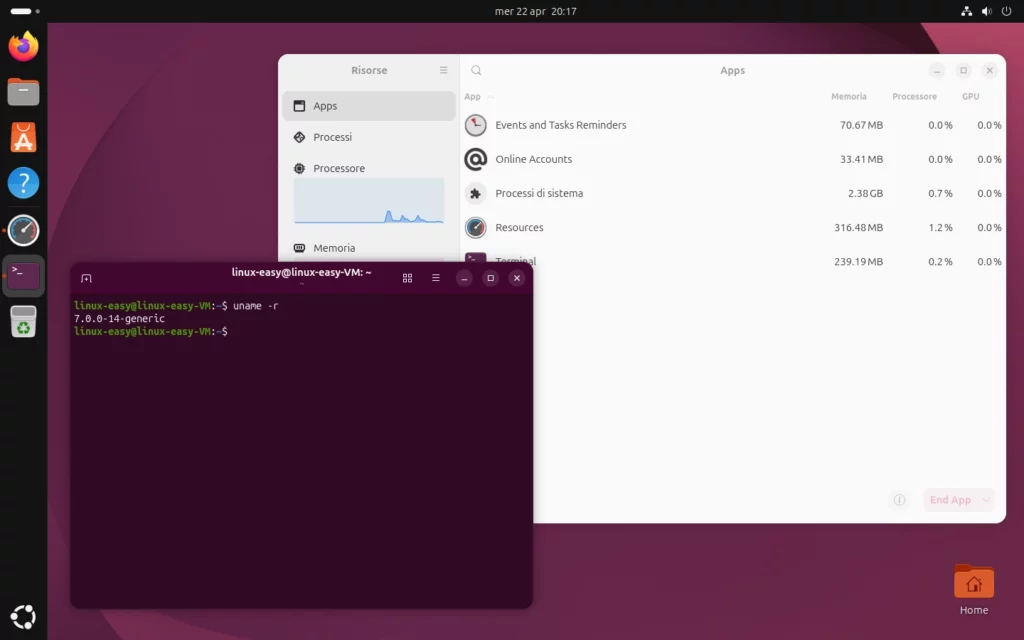Viewport: 1024px width, 640px height.
Task: Open a new terminal tab
Action: click(87, 278)
